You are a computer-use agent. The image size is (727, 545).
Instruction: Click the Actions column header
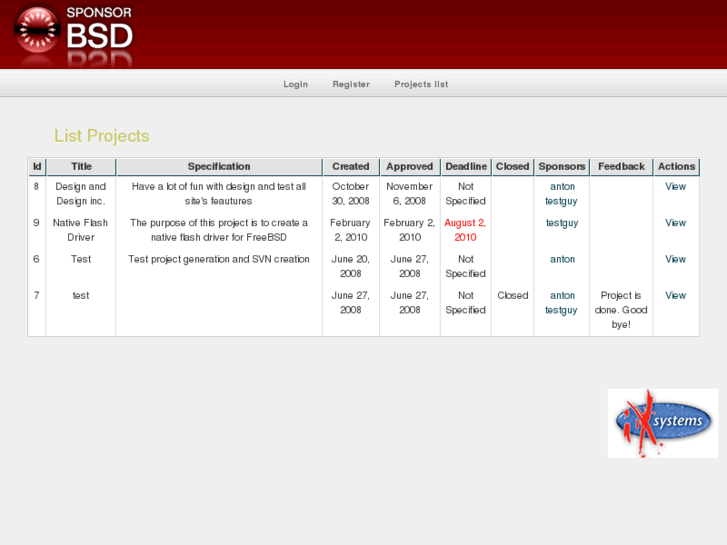pos(676,167)
